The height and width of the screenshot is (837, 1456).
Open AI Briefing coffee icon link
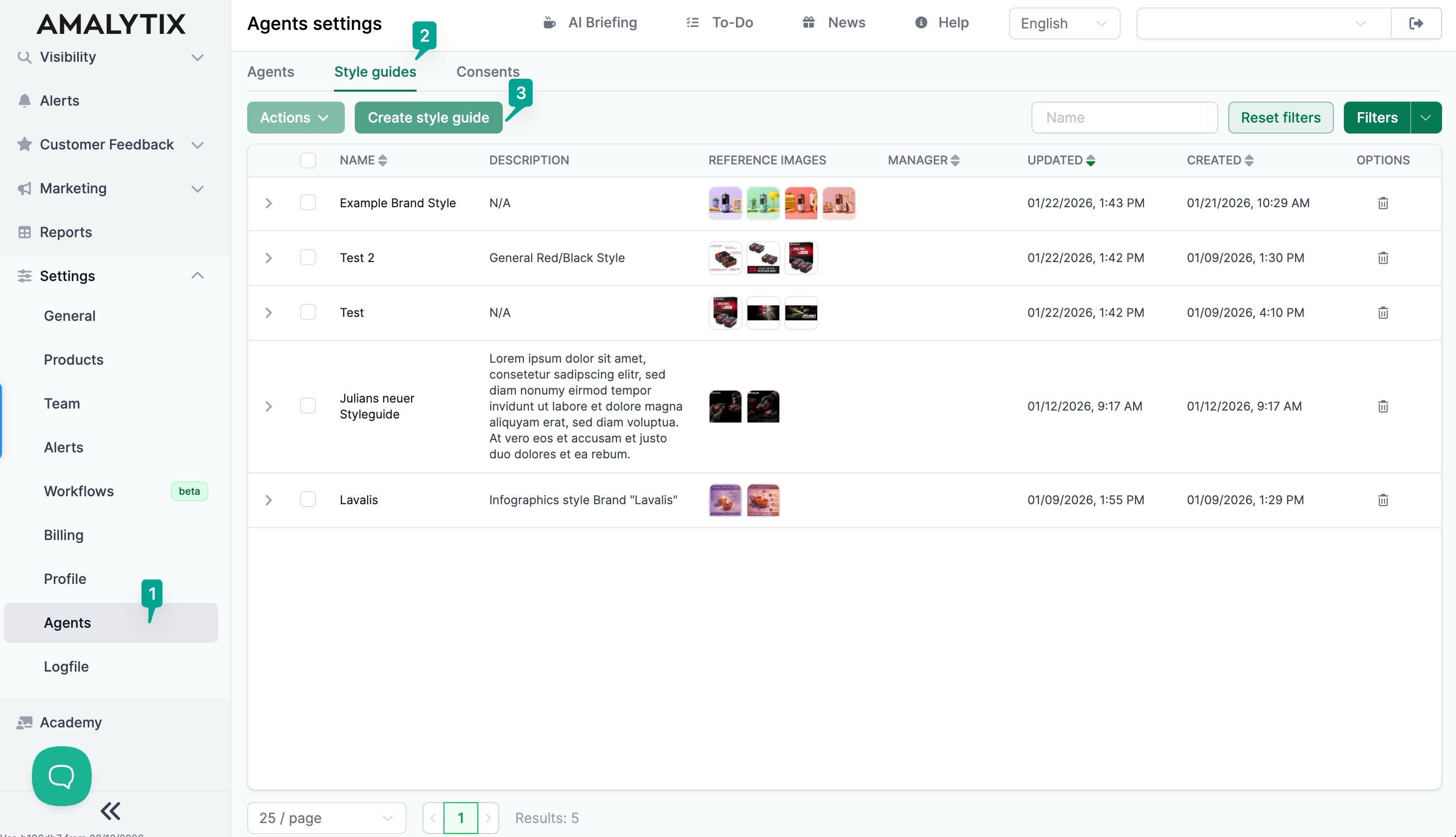[590, 23]
